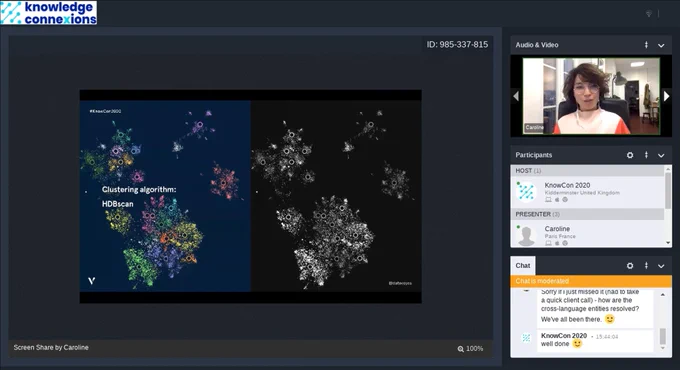Click laptop device icon under KnowCon 2020
Screen dimensions: 680x370
coord(548,200)
